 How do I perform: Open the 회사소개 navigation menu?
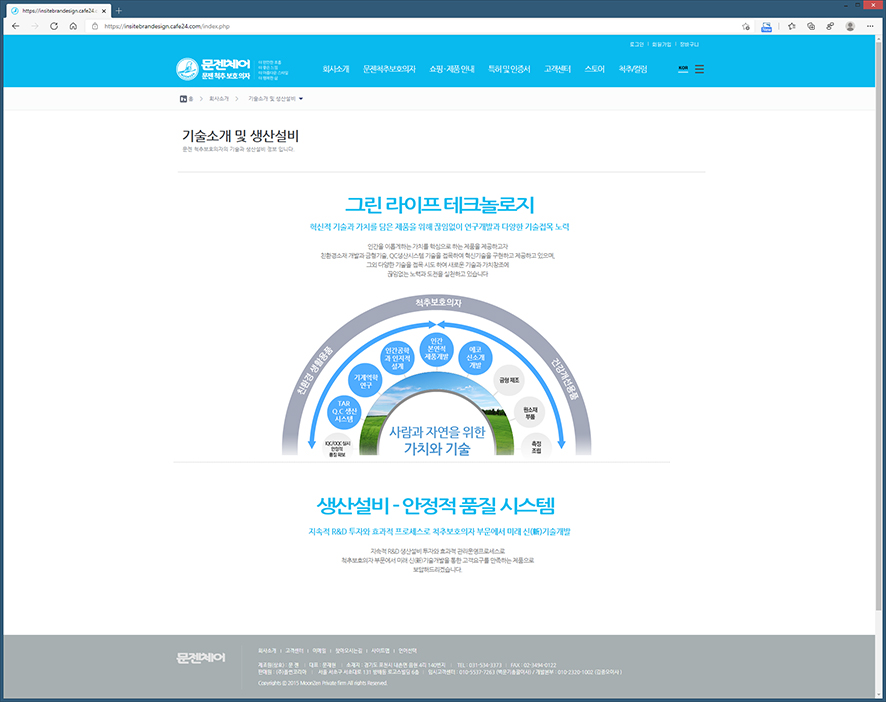point(336,69)
